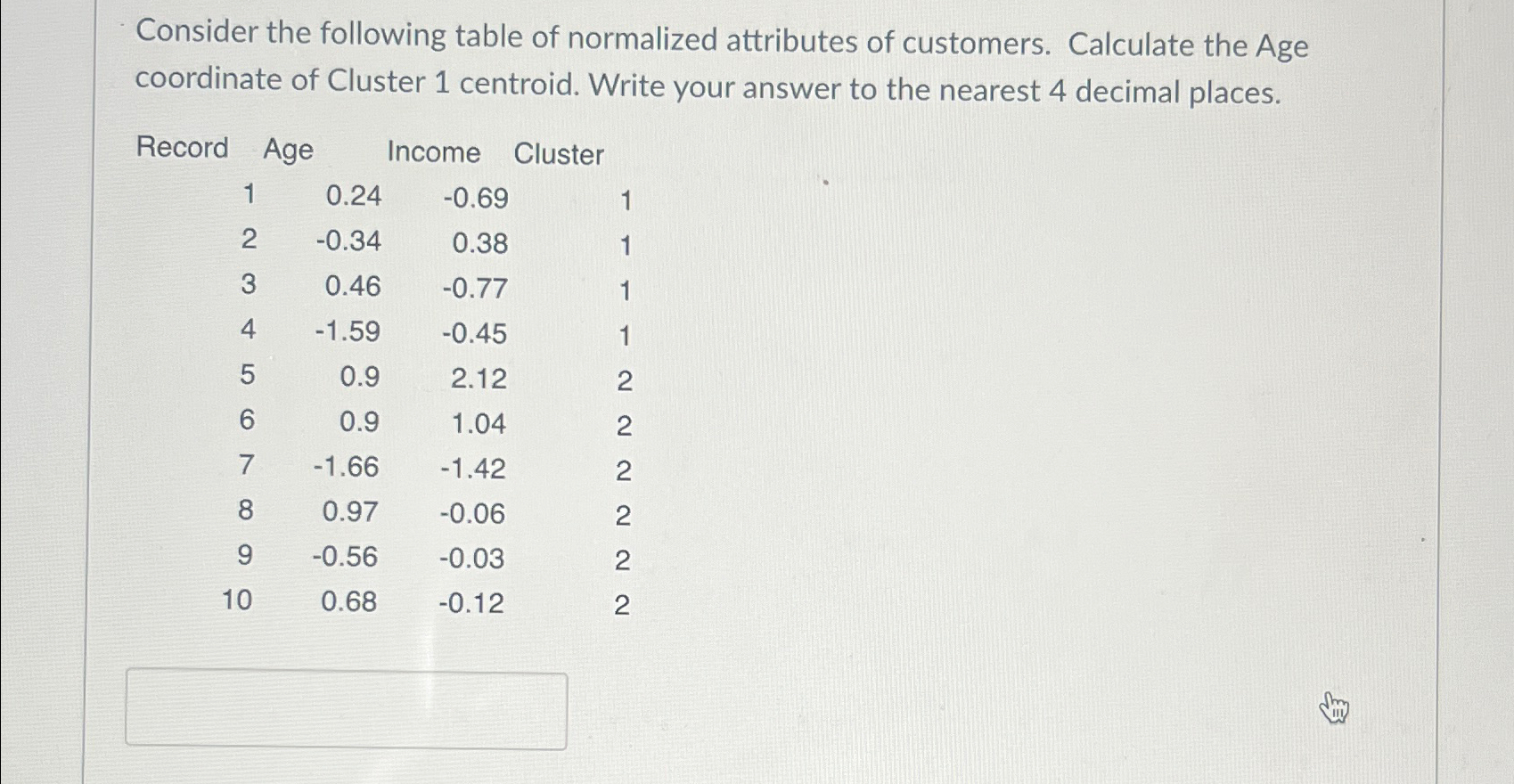Click the Cluster value for record 10
The image size is (1514, 784).
pyautogui.click(x=622, y=606)
